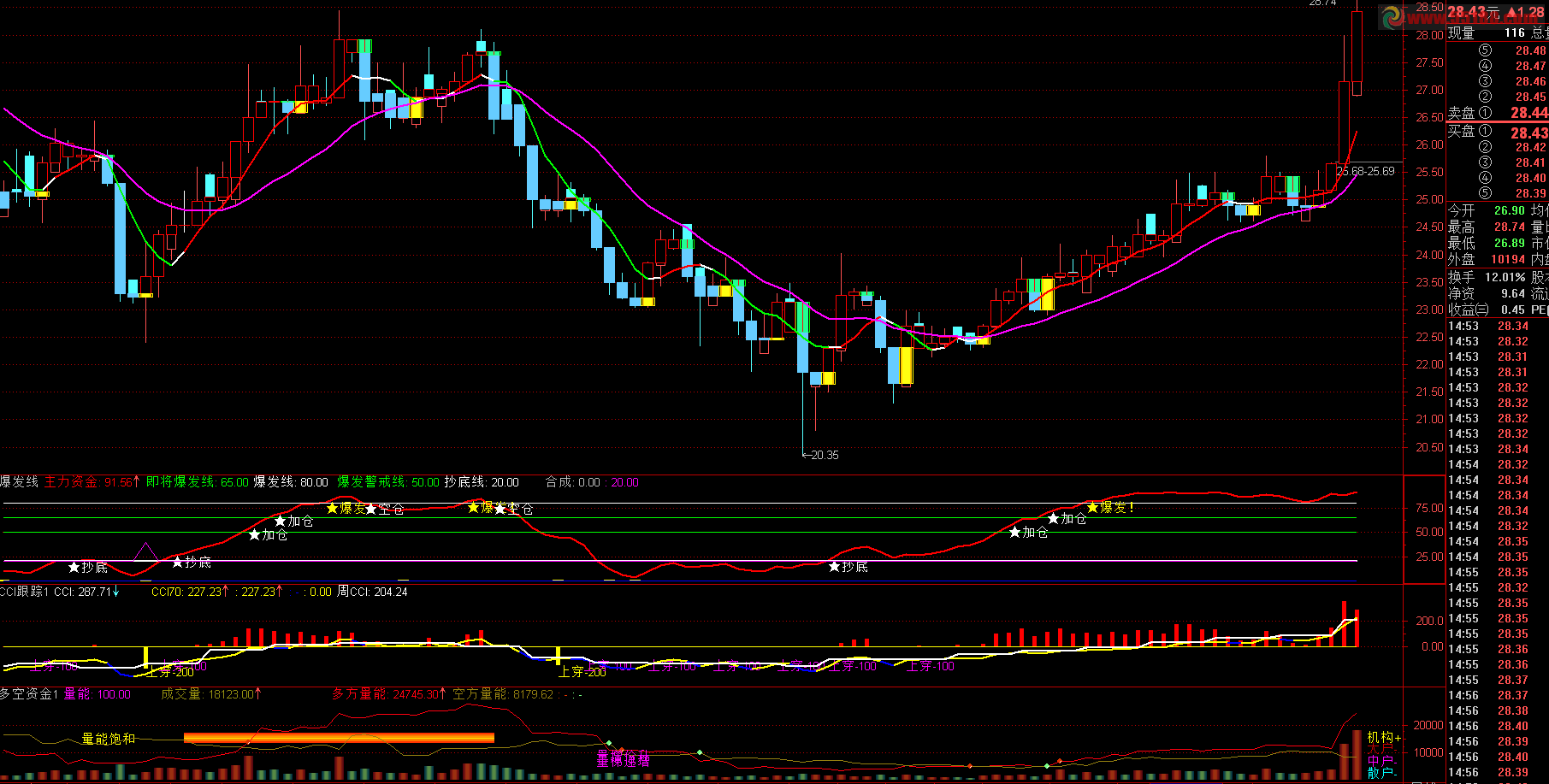Click the 量能饱和 orange bar

point(339,738)
